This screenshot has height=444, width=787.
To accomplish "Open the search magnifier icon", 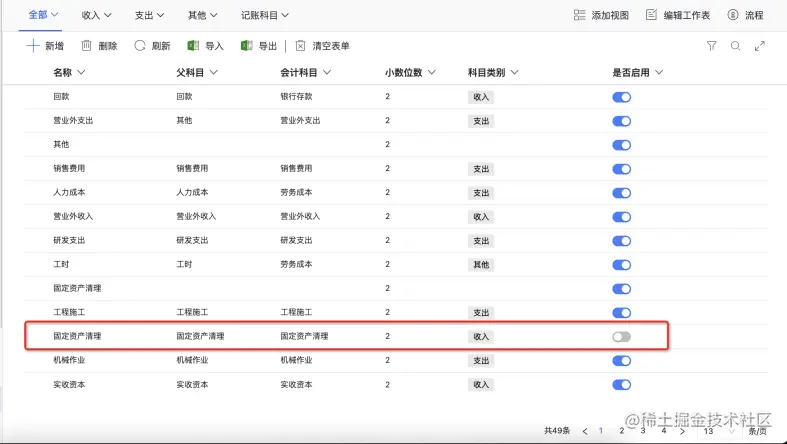I will click(x=735, y=46).
